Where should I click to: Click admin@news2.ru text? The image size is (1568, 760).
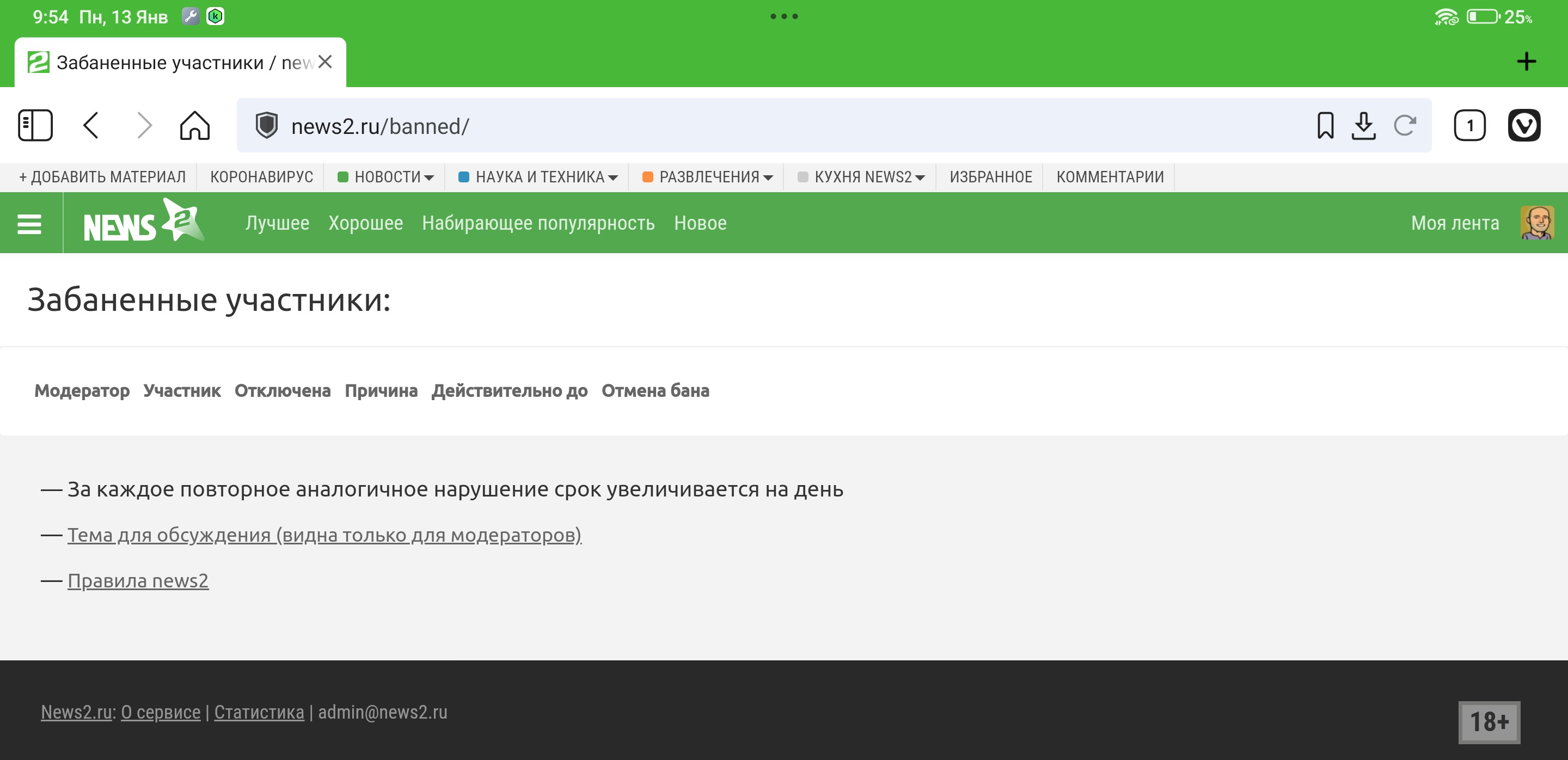click(x=383, y=712)
